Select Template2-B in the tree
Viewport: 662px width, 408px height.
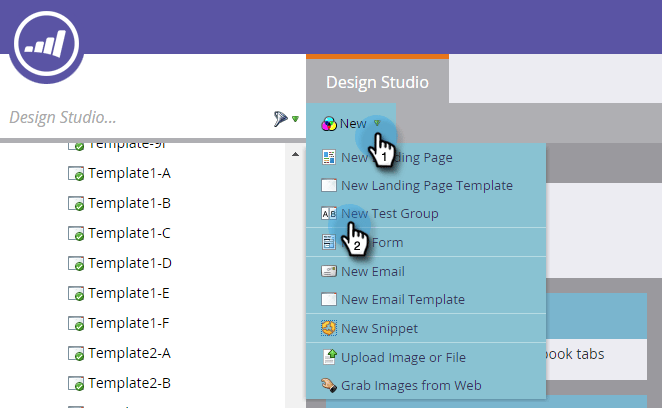(129, 383)
